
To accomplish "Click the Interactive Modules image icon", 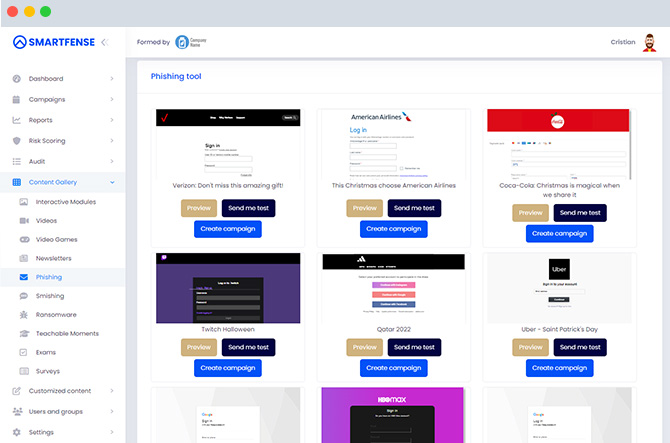I will (24, 202).
